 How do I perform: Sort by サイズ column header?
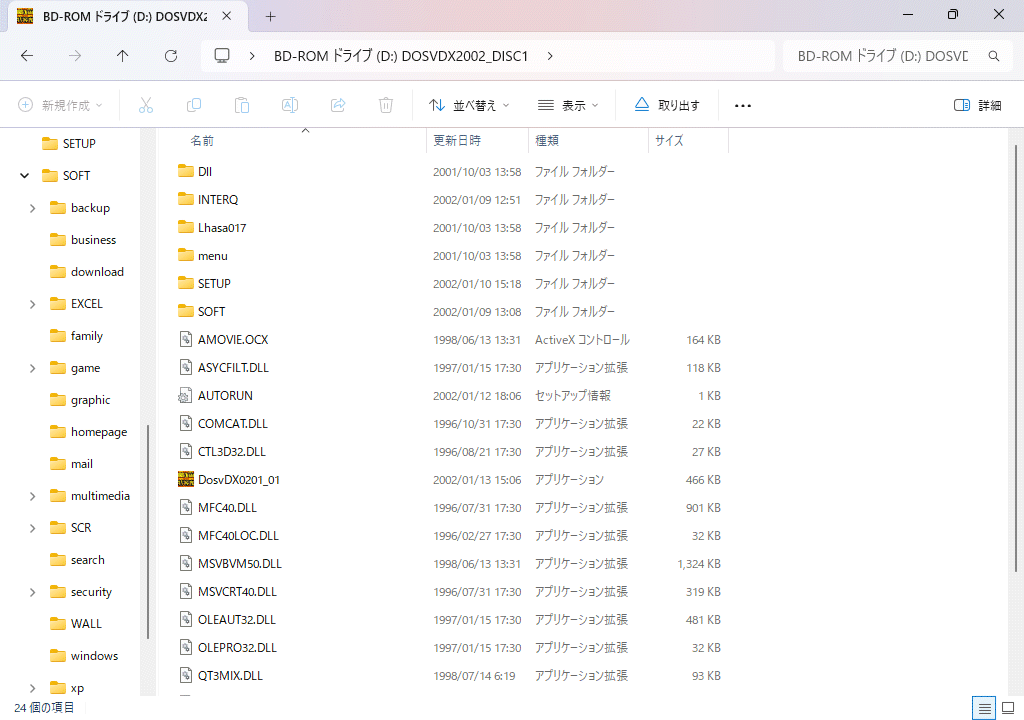point(669,140)
